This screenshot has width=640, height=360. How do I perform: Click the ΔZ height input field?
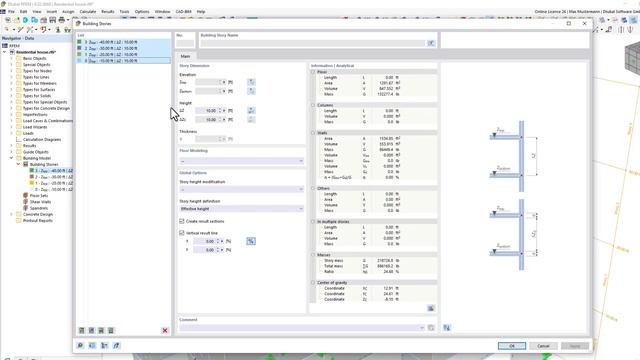(x=208, y=111)
